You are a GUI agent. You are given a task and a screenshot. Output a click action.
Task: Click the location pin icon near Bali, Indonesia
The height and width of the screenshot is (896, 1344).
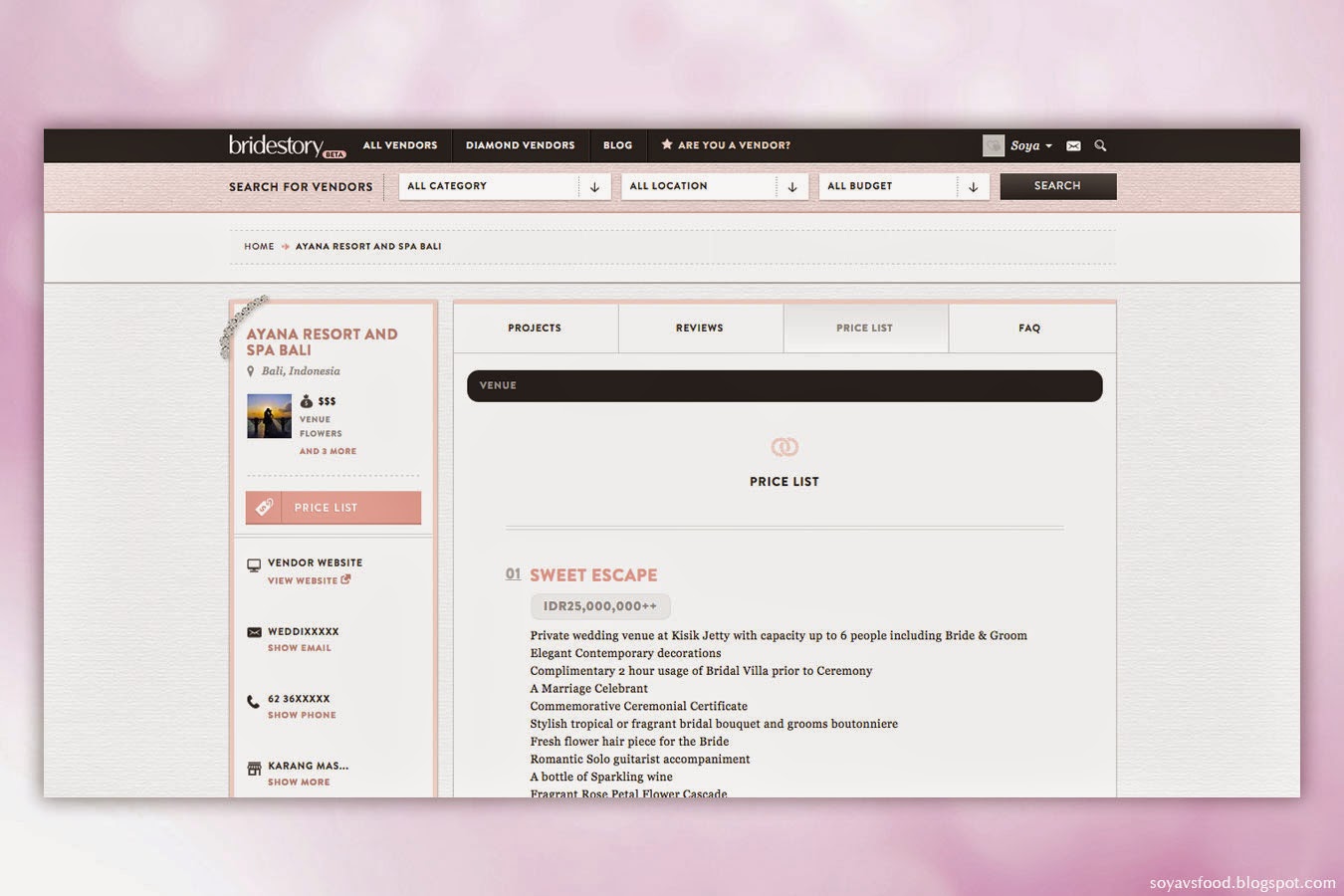(251, 371)
